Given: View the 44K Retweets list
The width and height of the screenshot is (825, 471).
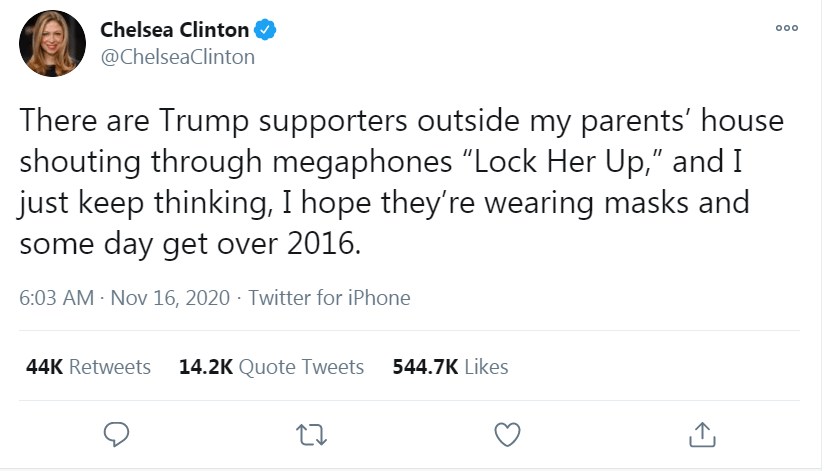Looking at the screenshot, I should (x=88, y=367).
